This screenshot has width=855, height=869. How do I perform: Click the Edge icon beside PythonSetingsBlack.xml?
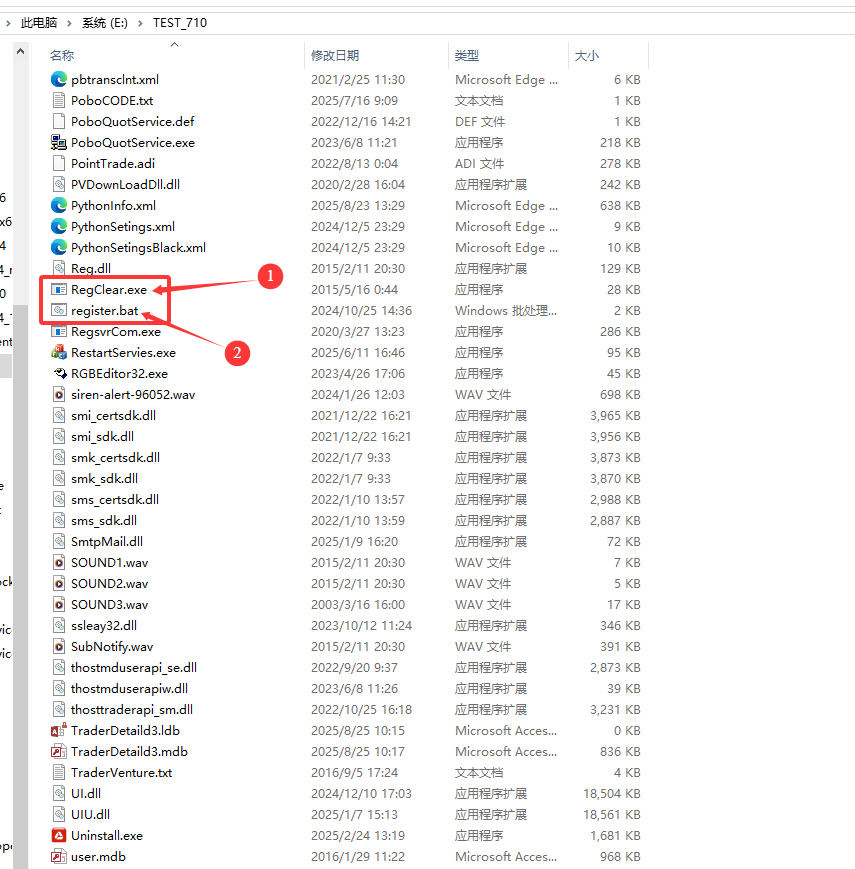[59, 248]
